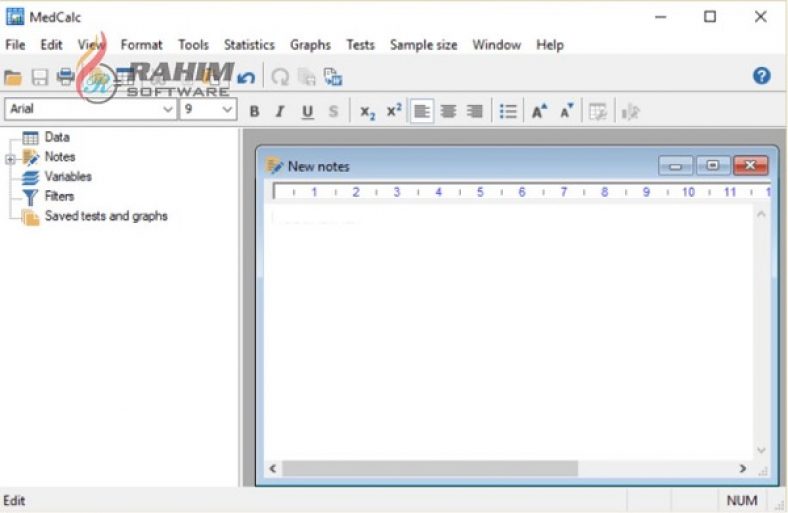Open the Statistics menu
Image resolution: width=788 pixels, height=513 pixels.
[x=249, y=45]
